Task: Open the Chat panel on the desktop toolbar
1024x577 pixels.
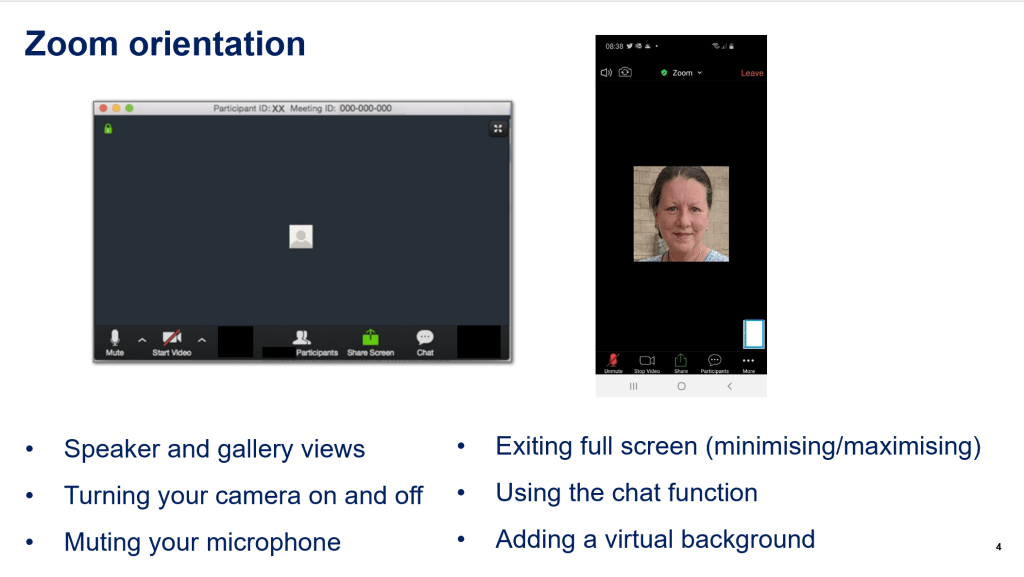Action: [x=425, y=337]
